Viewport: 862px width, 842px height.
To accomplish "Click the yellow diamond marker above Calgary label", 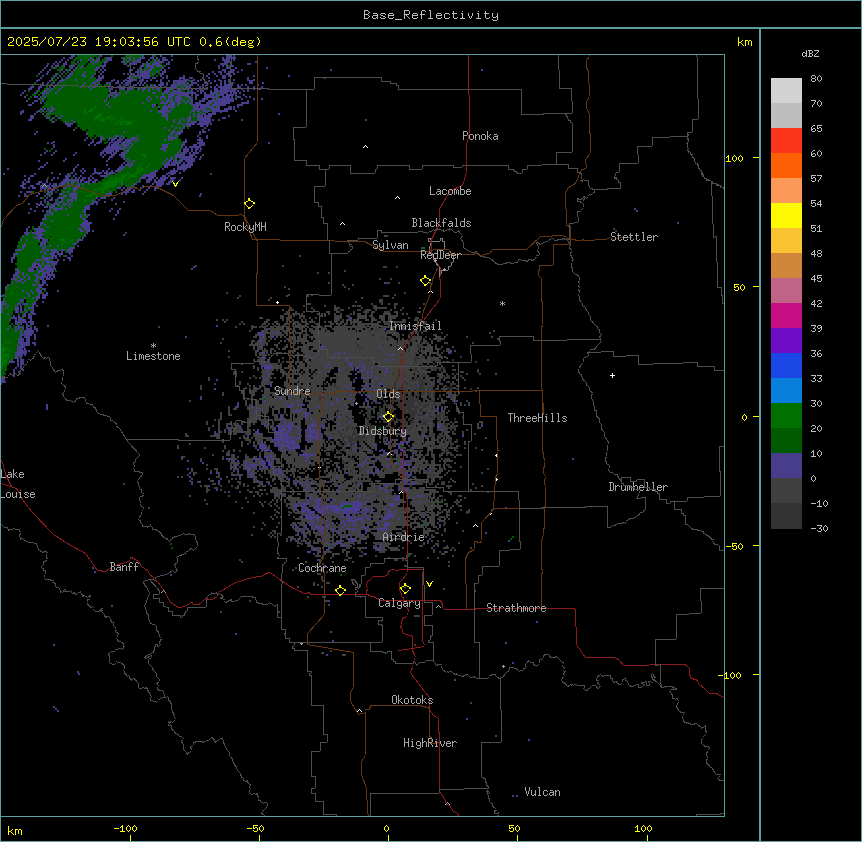I will coord(405,589).
